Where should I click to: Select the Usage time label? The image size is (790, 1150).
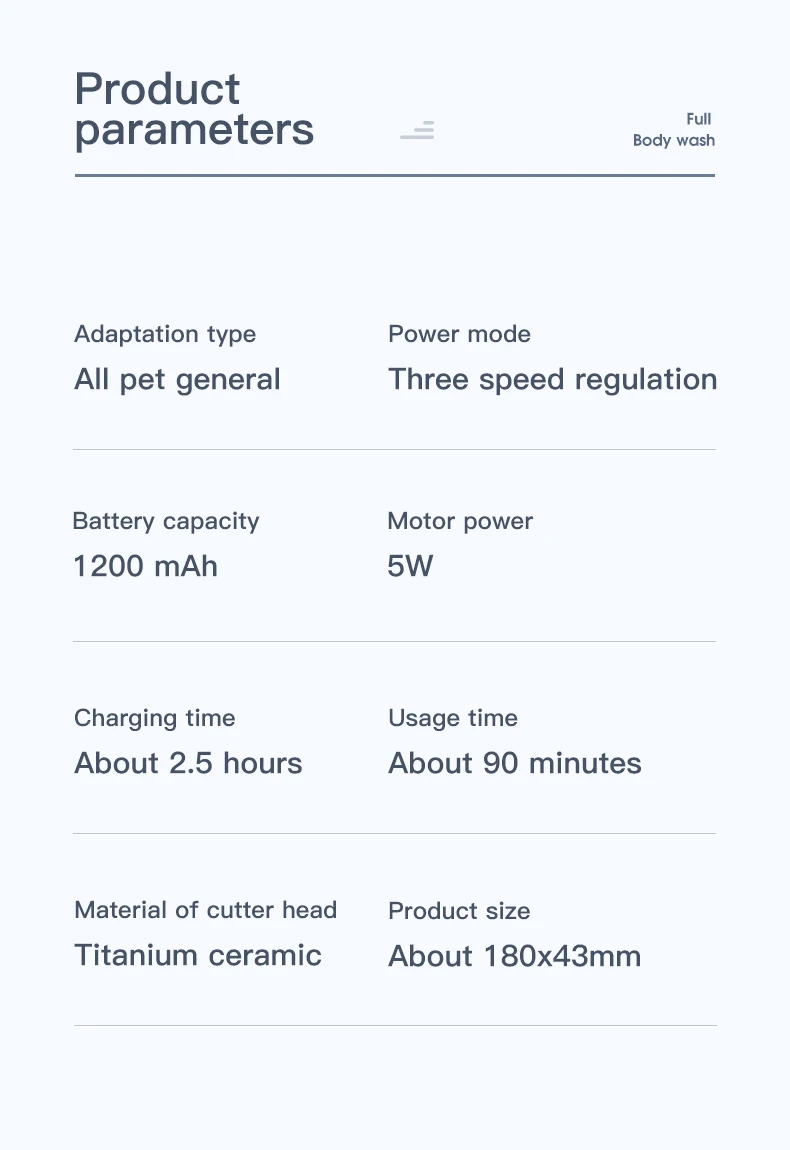(x=453, y=718)
